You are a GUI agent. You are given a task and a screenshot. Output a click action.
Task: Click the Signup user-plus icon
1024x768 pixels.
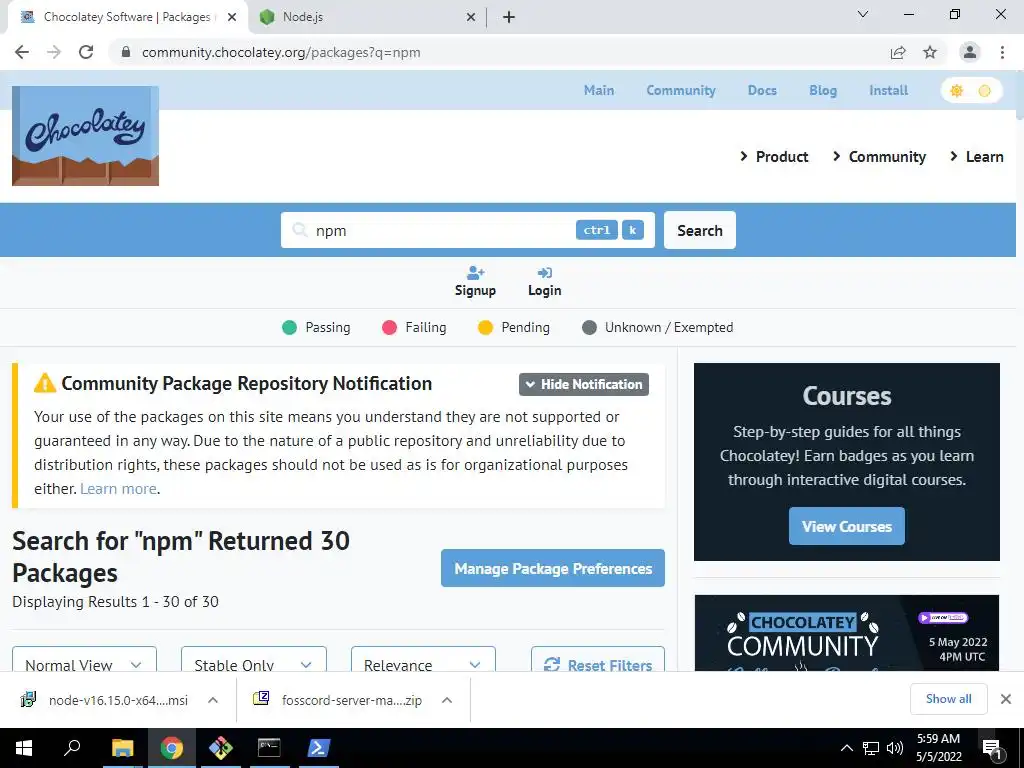(x=475, y=272)
